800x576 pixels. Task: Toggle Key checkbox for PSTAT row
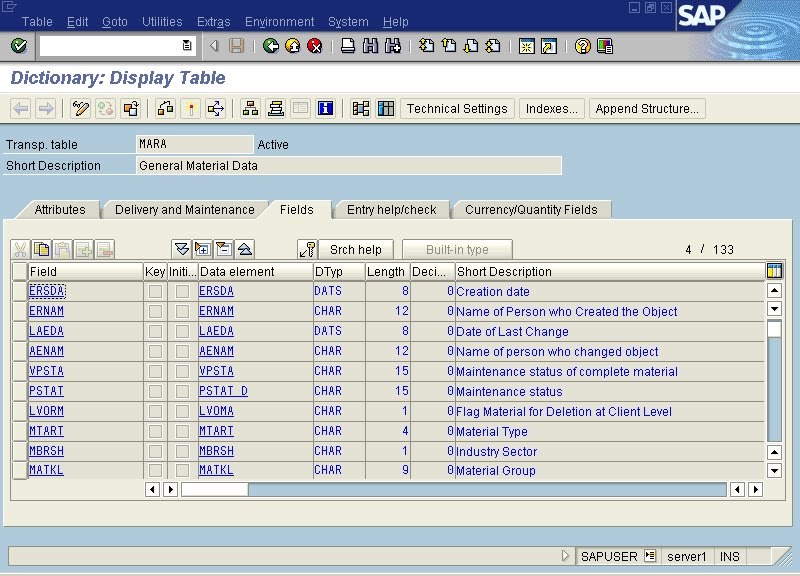pos(155,391)
